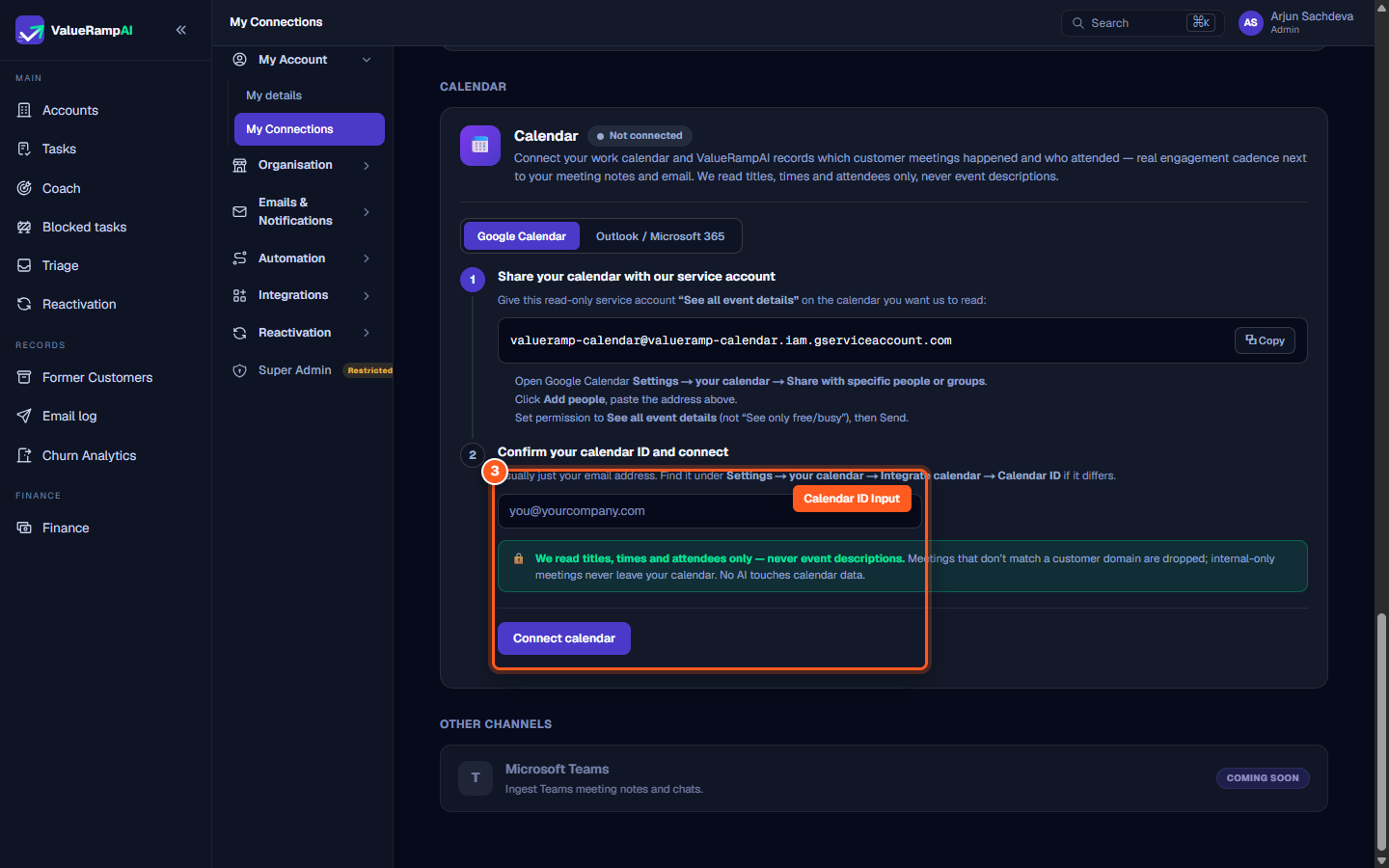
Task: Click the ValueRampAI logo icon
Action: click(x=30, y=30)
